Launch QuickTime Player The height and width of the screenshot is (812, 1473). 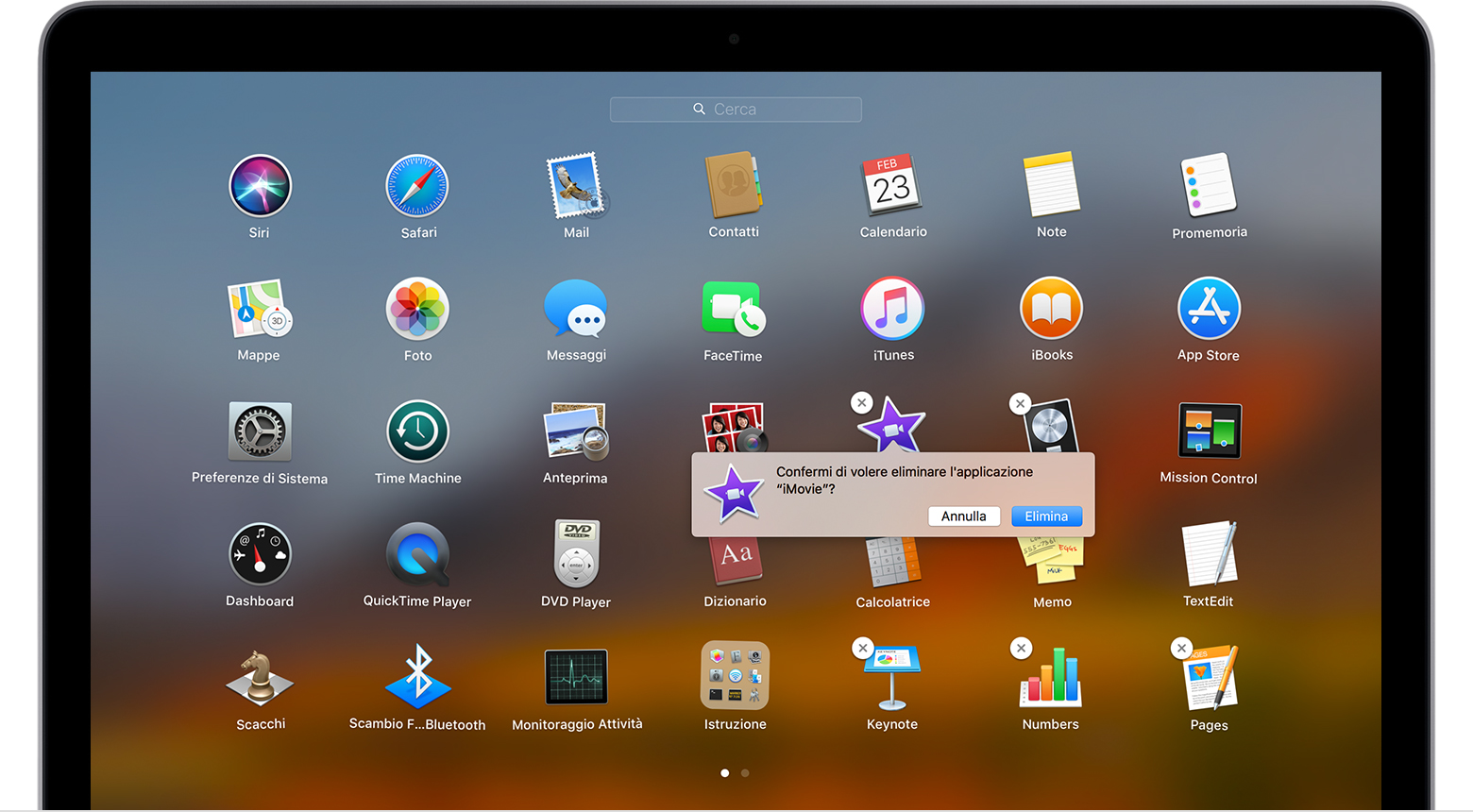(417, 555)
